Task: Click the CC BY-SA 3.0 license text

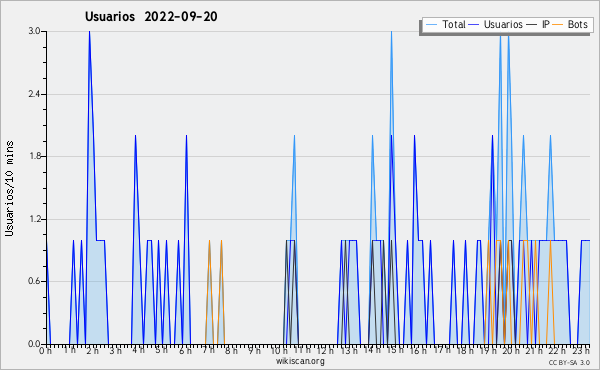Action: click(569, 363)
